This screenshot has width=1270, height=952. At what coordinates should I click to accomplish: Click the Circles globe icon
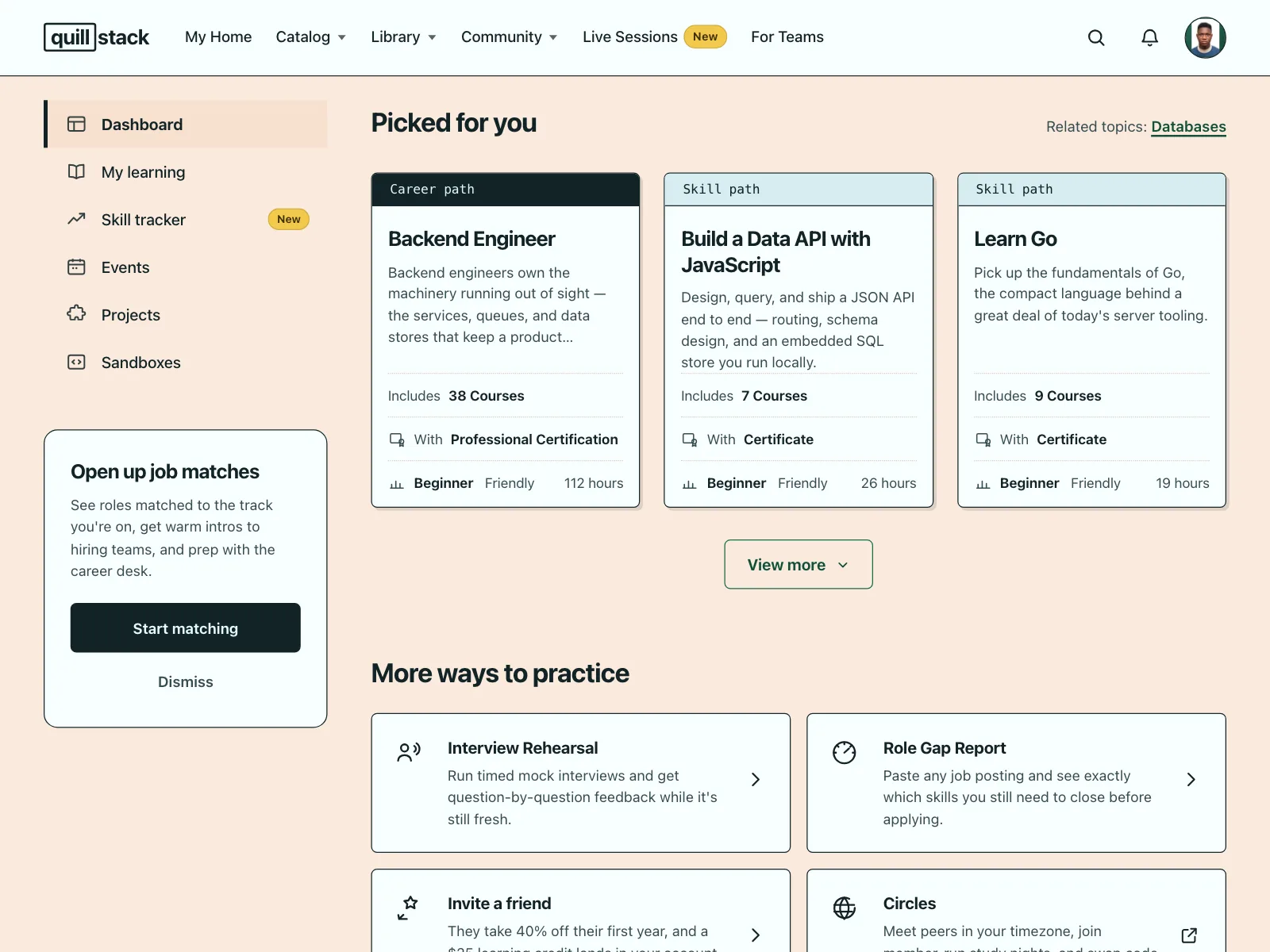pyautogui.click(x=845, y=908)
